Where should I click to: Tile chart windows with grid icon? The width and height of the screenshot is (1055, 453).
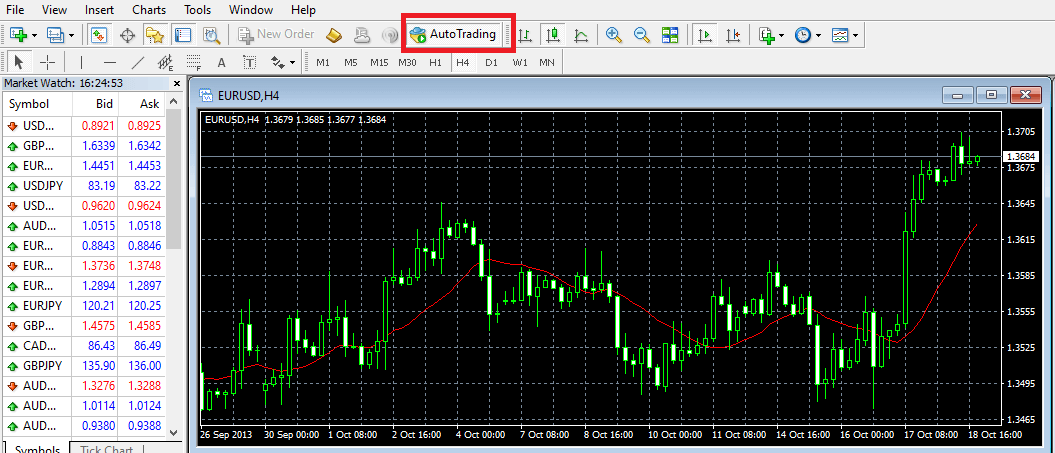669,34
